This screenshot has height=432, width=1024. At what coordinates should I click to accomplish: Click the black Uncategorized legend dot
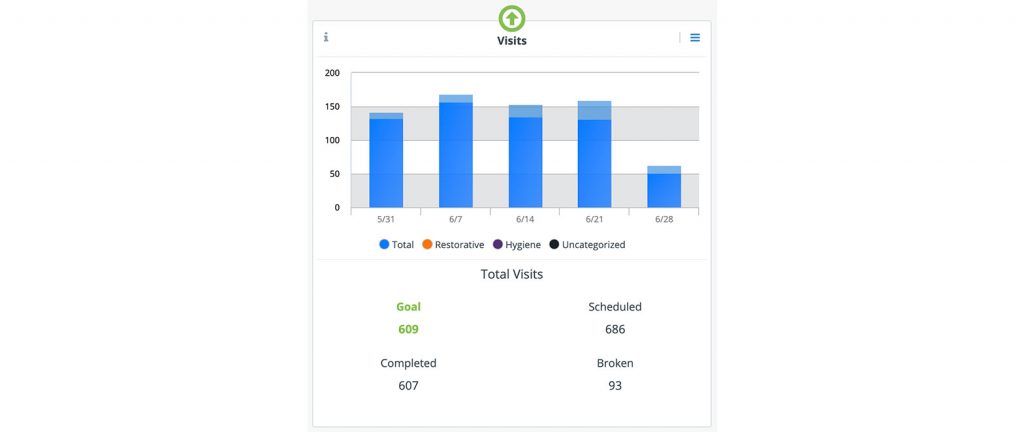554,244
